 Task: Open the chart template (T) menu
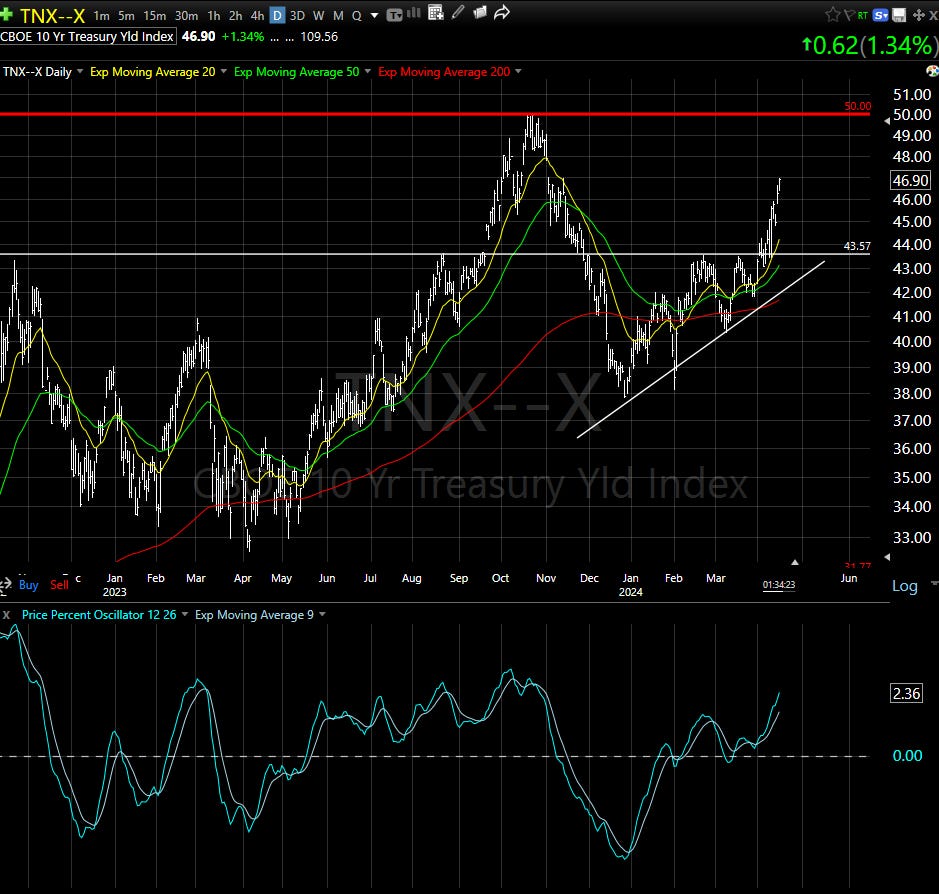click(394, 15)
